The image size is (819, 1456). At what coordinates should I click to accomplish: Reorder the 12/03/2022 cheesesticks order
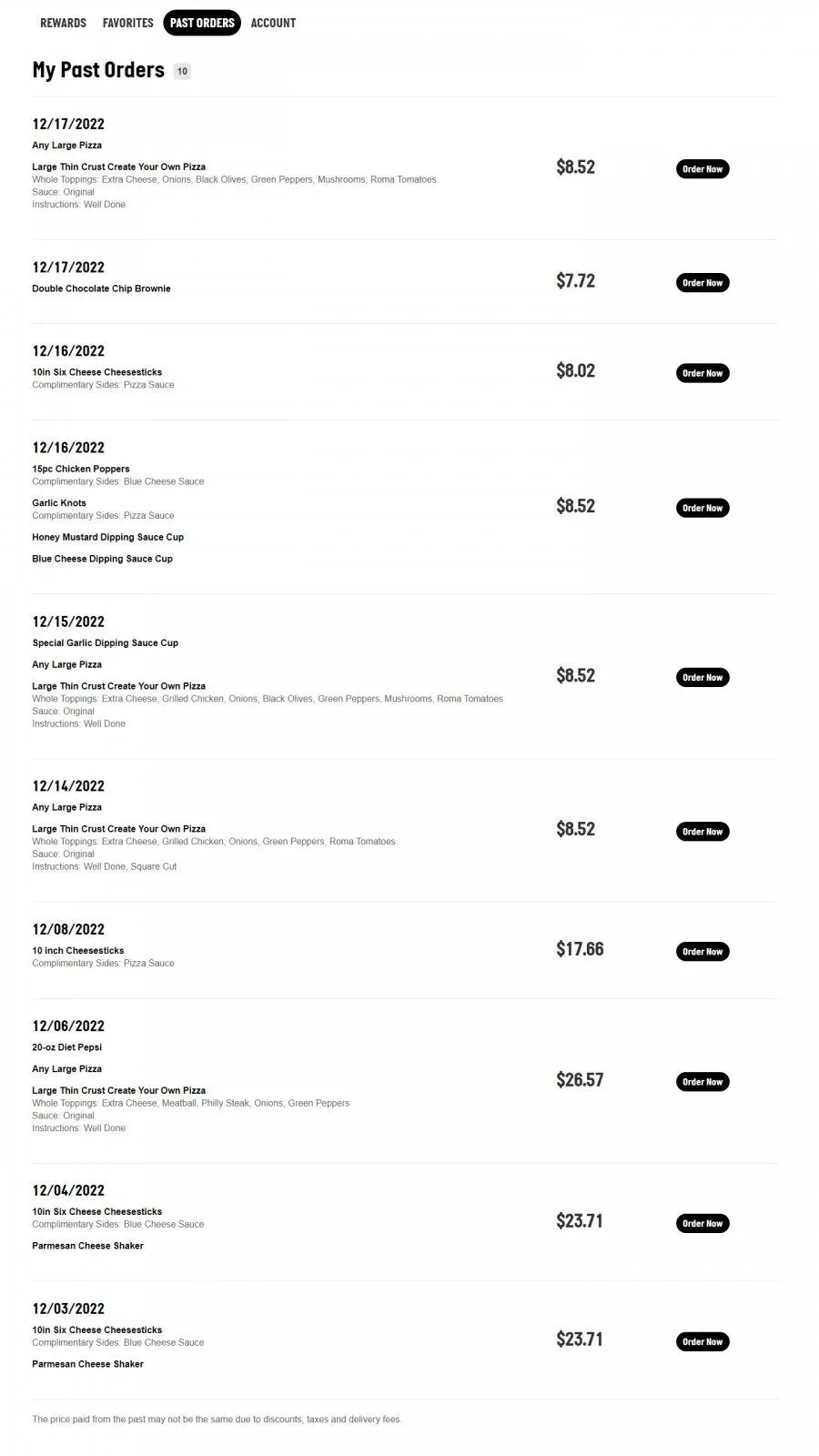tap(703, 1342)
